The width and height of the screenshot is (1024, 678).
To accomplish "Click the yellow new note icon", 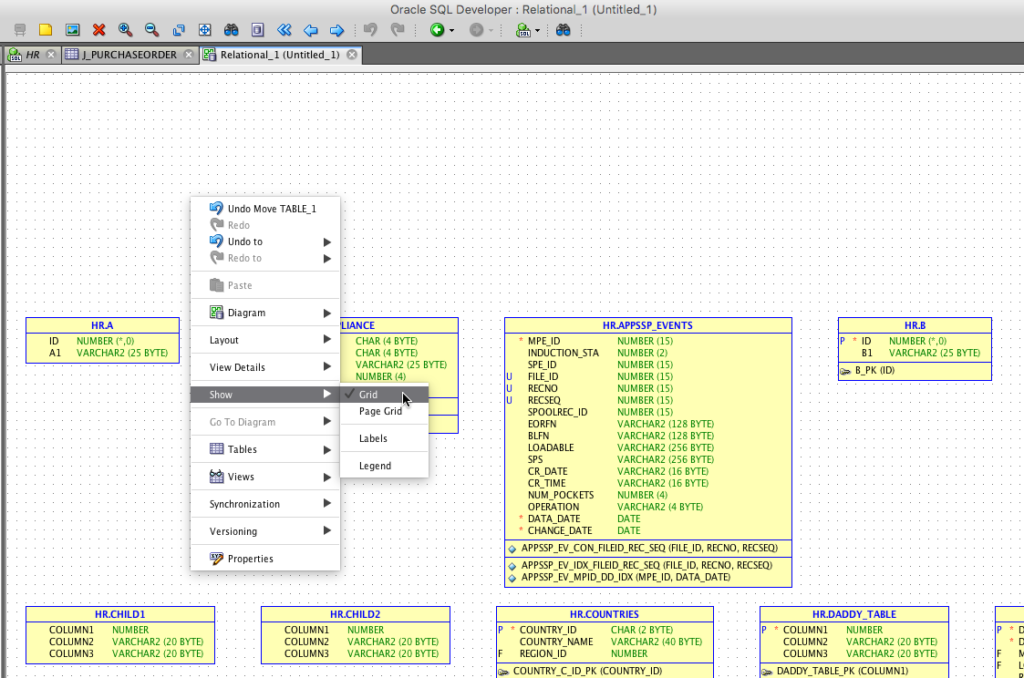I will click(x=45, y=30).
